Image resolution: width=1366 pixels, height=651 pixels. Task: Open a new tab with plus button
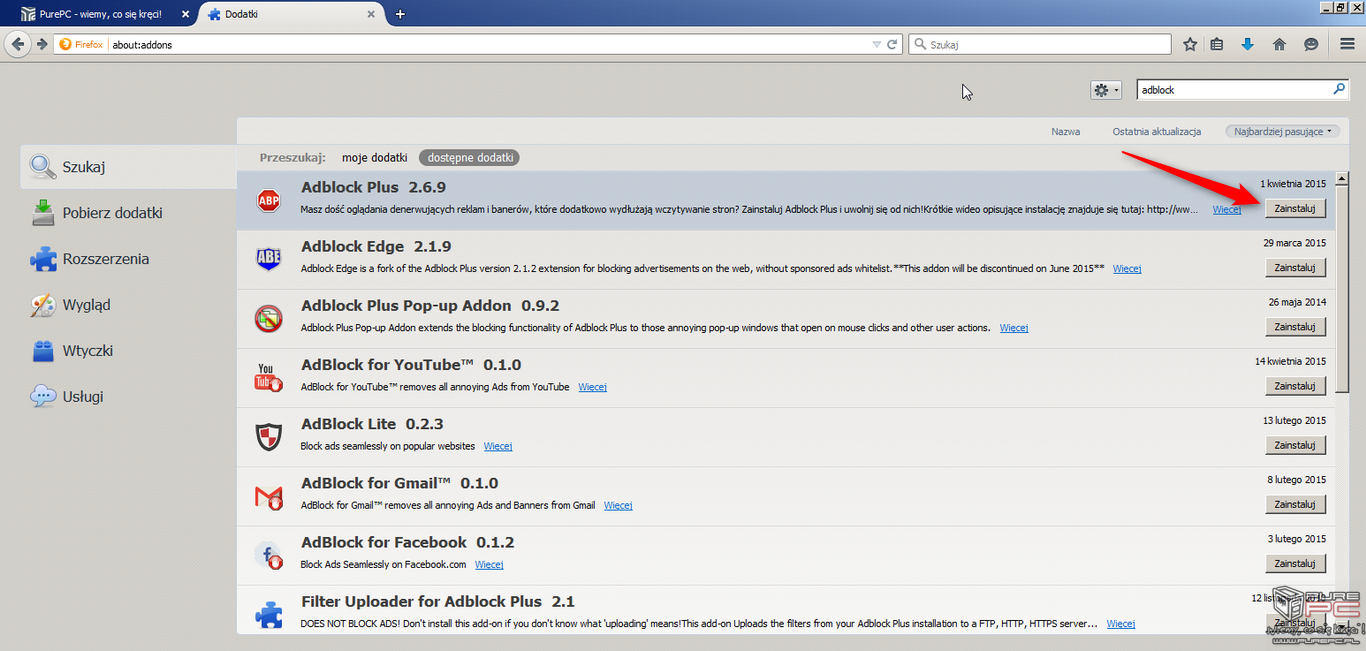coord(400,14)
